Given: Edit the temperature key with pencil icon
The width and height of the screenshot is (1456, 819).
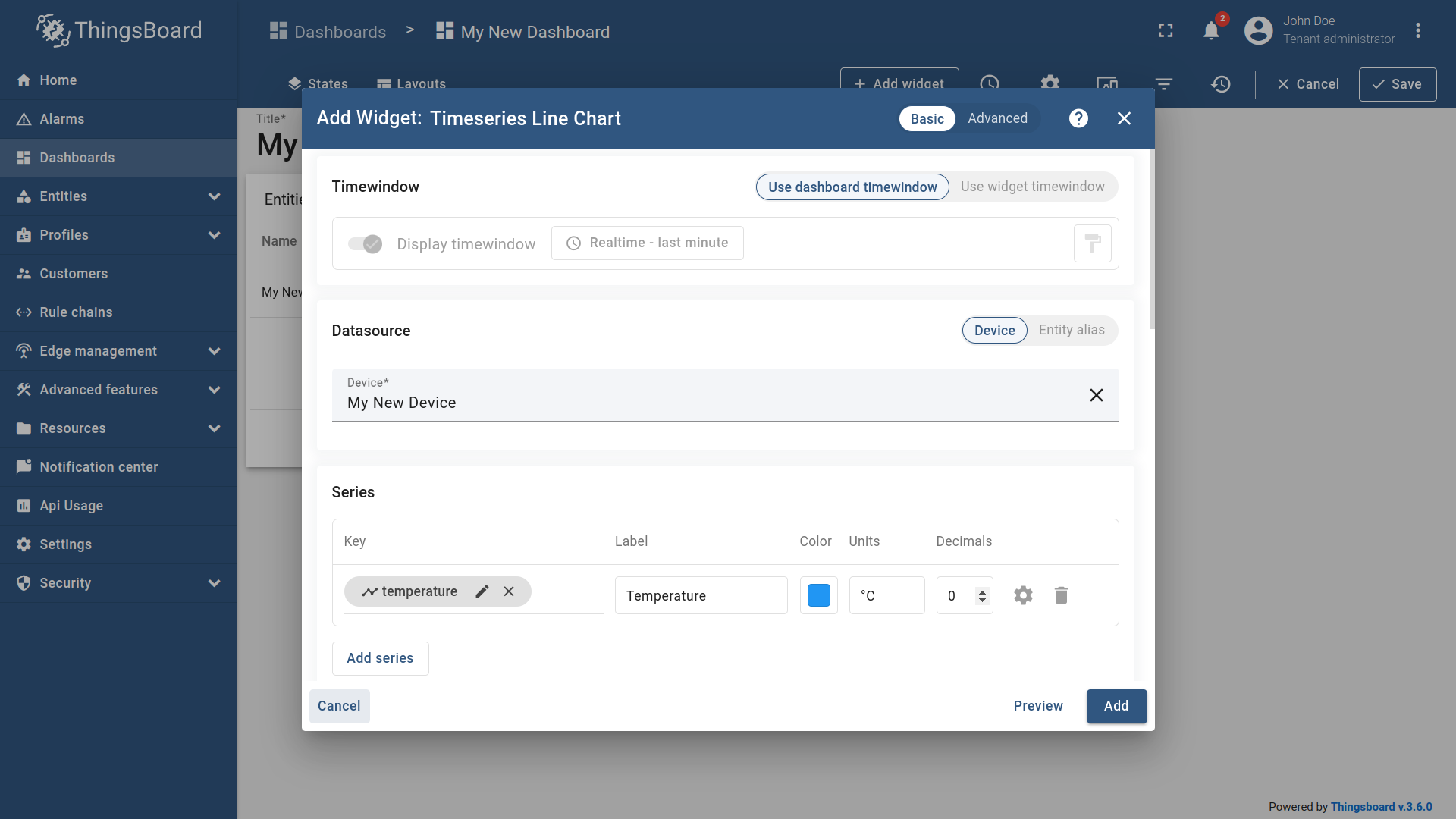Looking at the screenshot, I should click(482, 591).
